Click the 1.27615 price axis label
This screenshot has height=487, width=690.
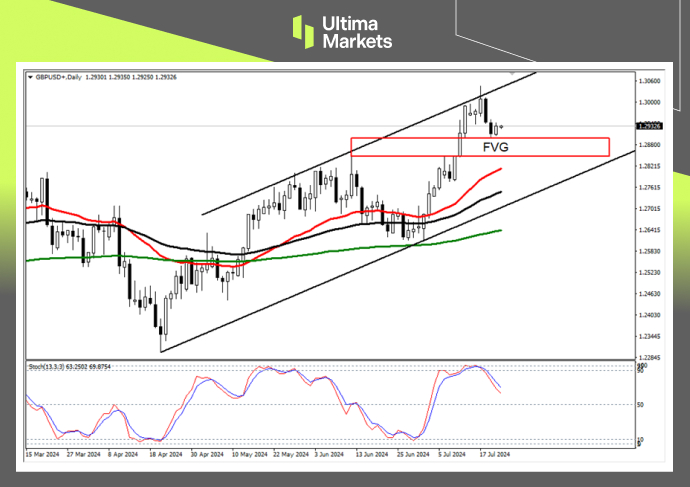point(651,188)
